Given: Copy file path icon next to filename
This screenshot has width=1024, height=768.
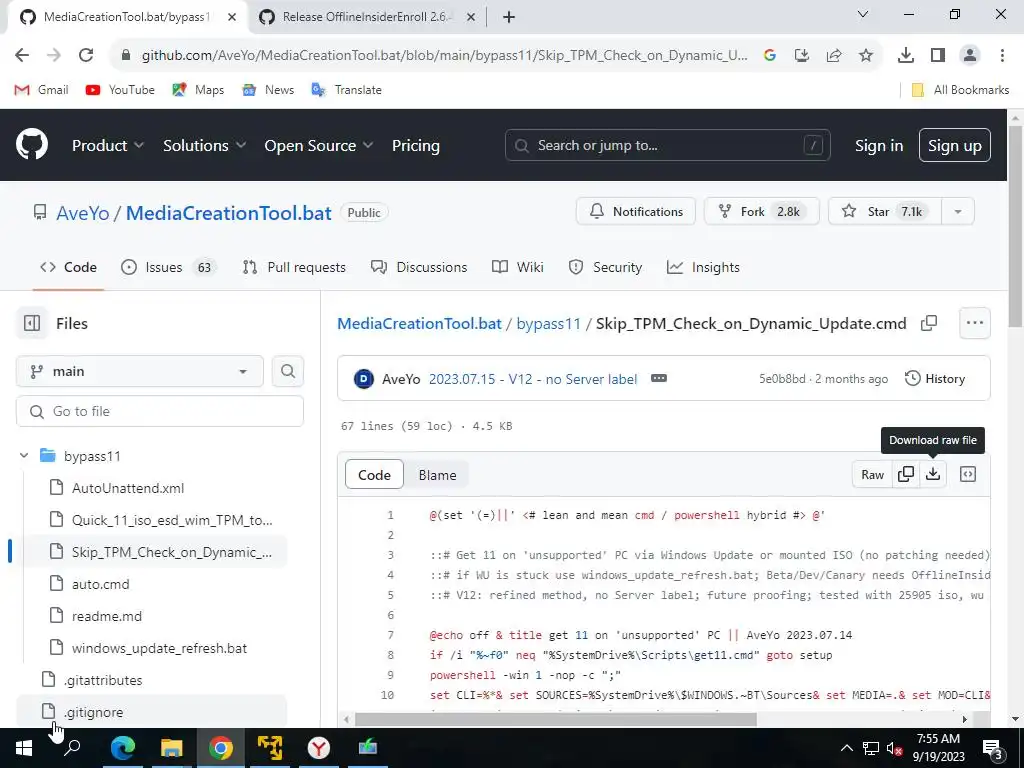Looking at the screenshot, I should [929, 323].
